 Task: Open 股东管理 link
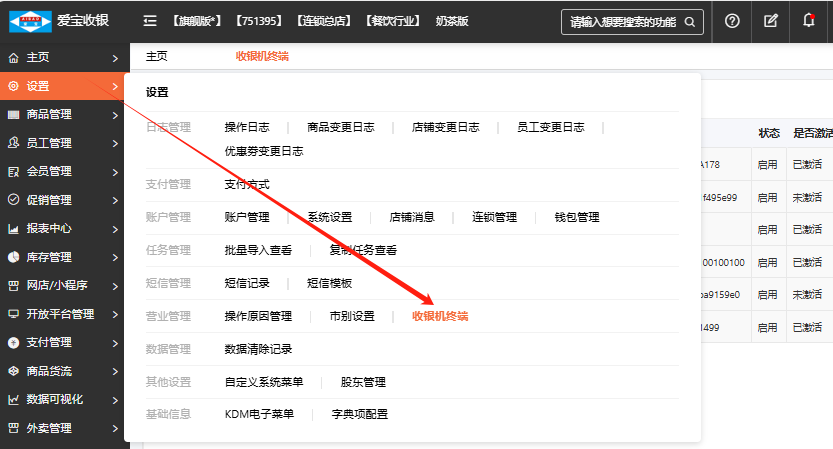(x=363, y=382)
